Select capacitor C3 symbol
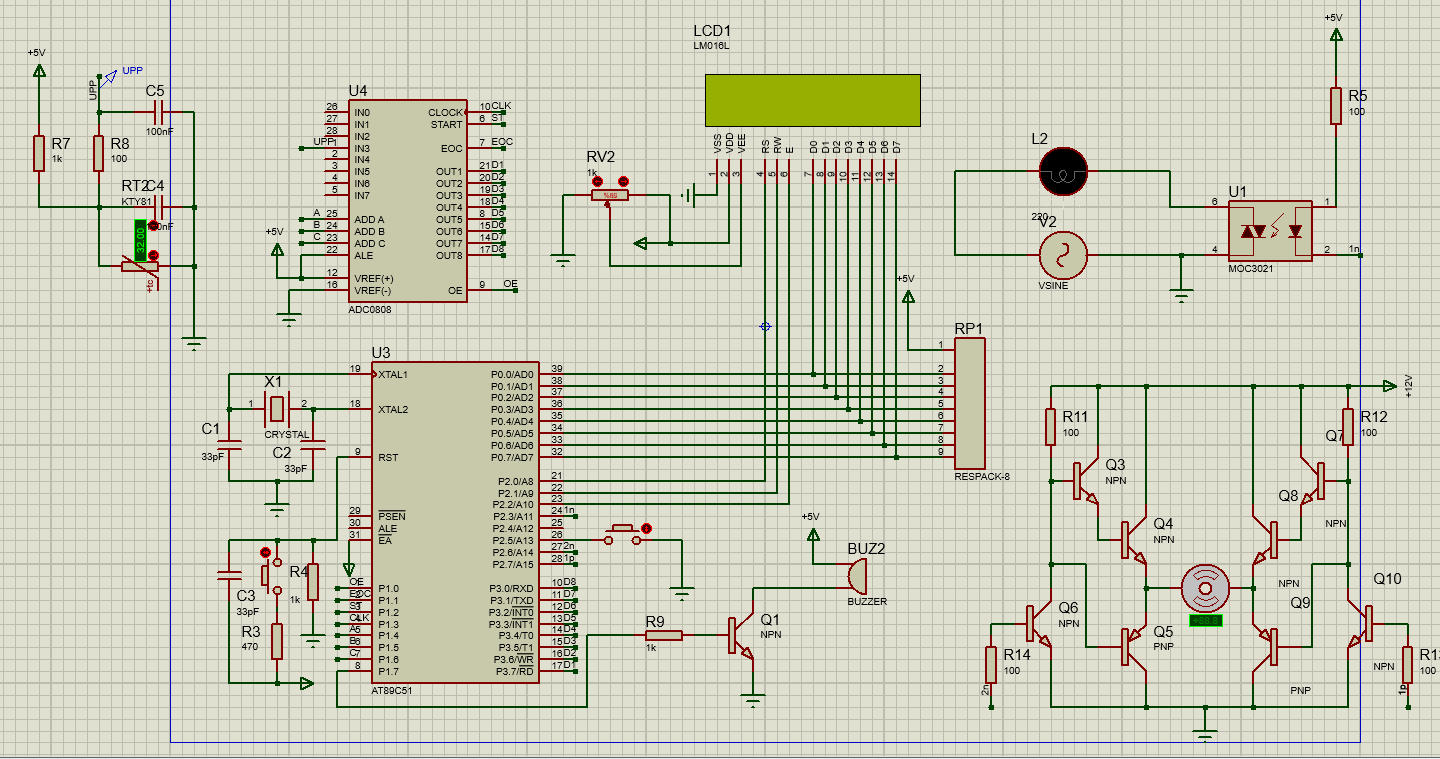The image size is (1440, 759). [x=230, y=576]
